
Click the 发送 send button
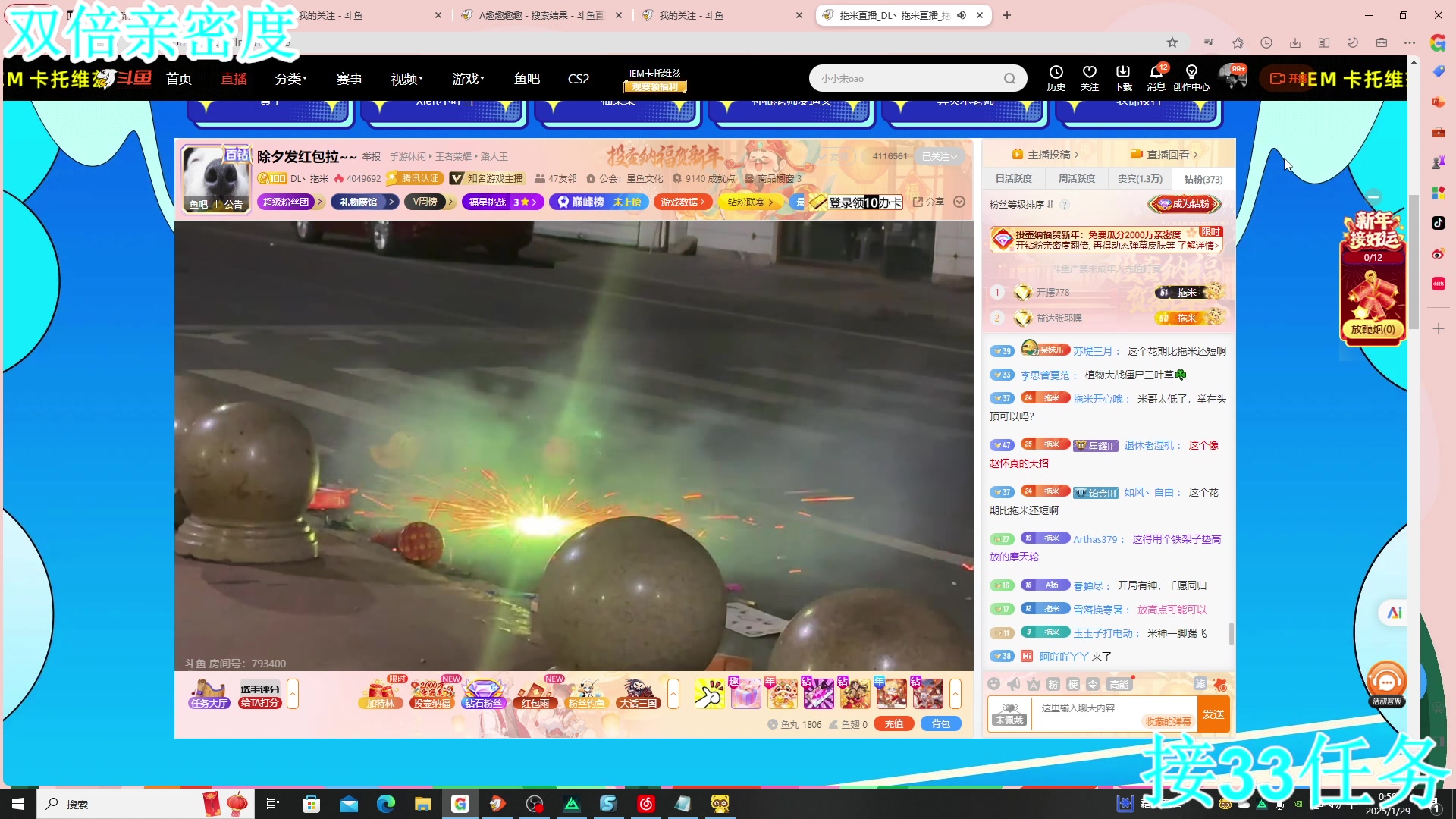pyautogui.click(x=1213, y=714)
